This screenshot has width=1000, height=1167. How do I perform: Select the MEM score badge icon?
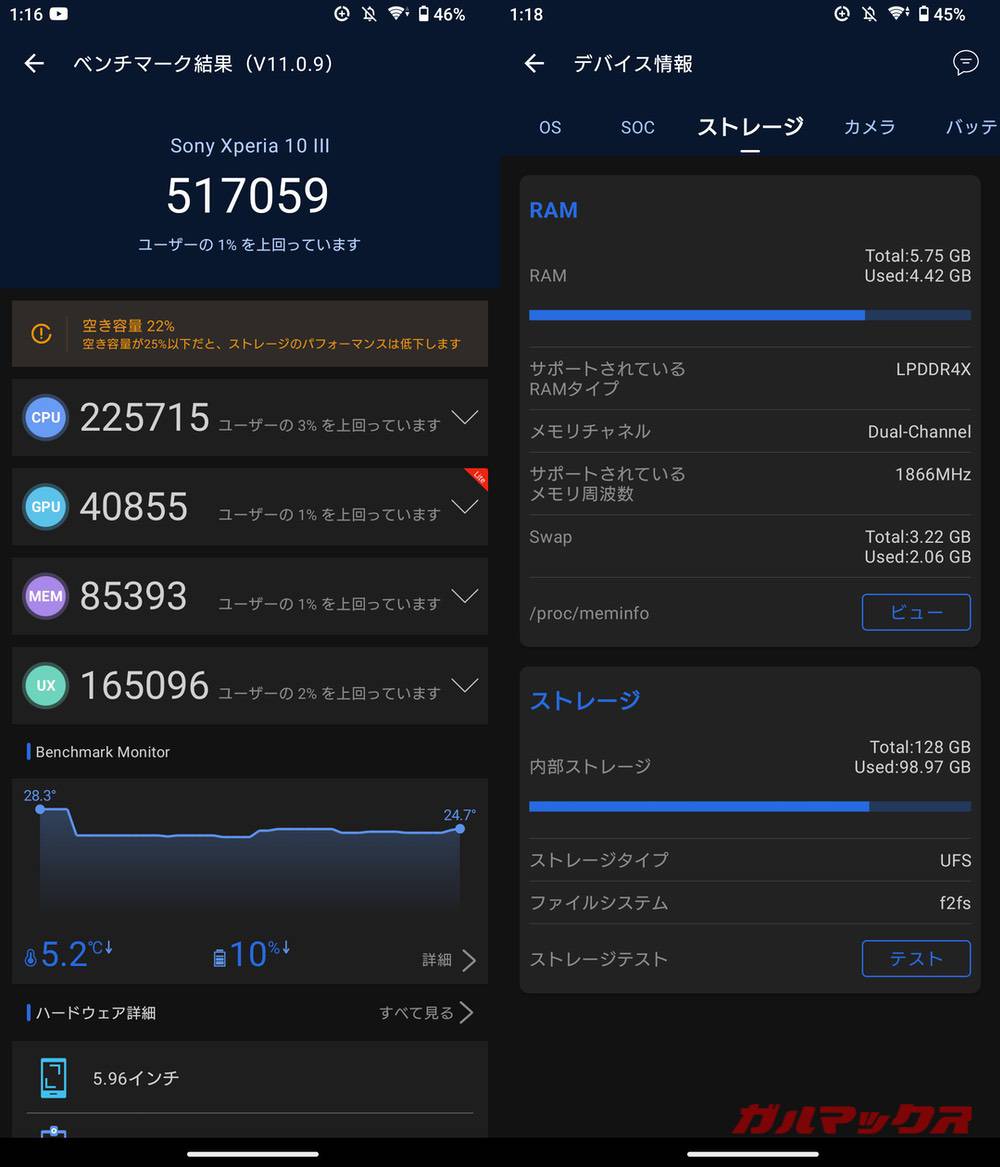[45, 596]
